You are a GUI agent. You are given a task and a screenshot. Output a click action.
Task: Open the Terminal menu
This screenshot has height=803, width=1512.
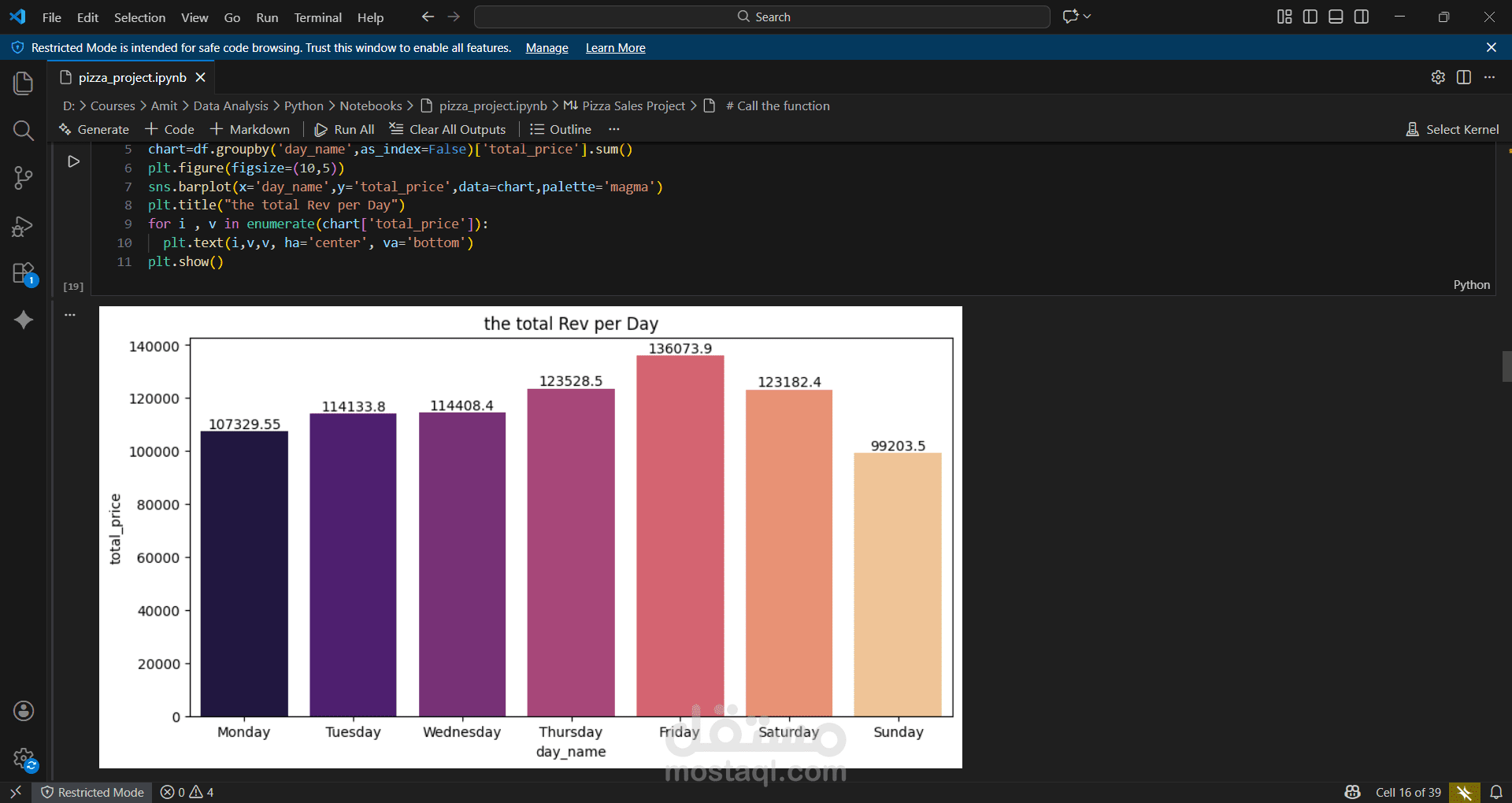317,17
